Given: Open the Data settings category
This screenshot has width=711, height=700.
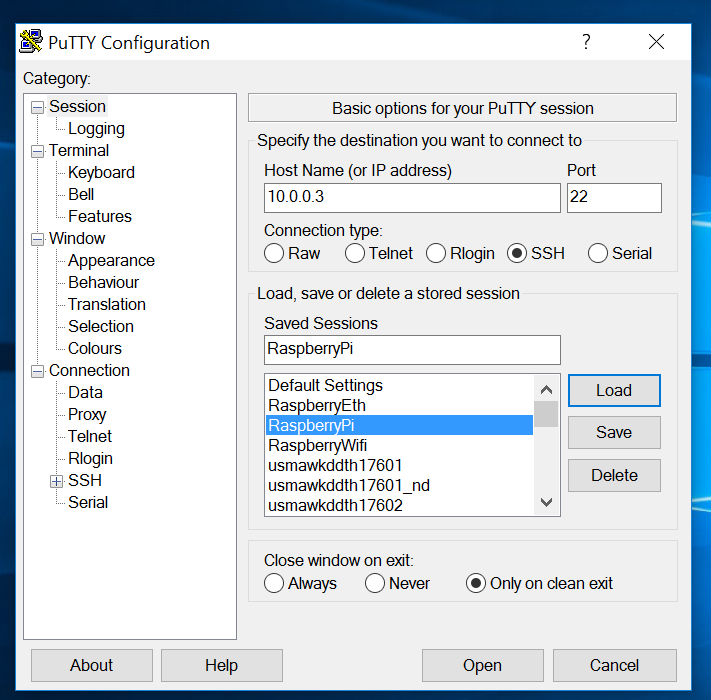Looking at the screenshot, I should (x=85, y=392).
